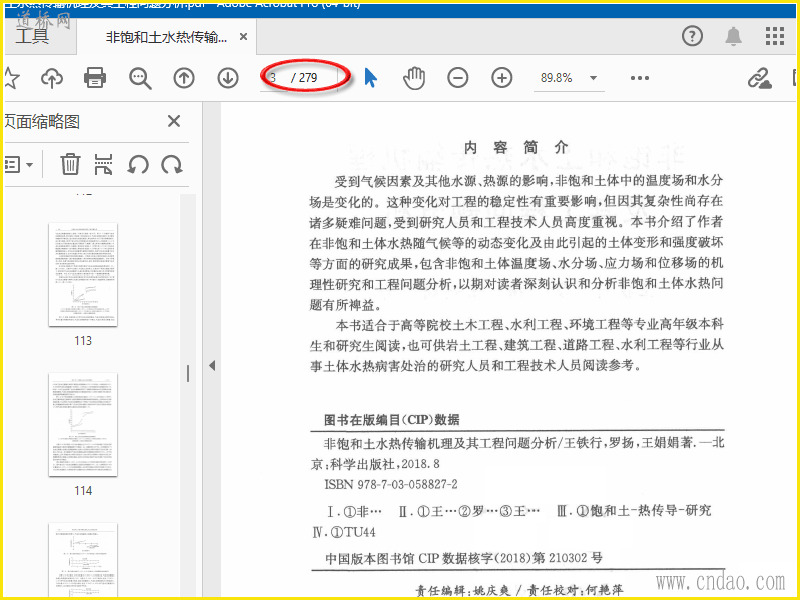View notifications bell
Viewport: 800px width, 600px height.
(x=734, y=36)
